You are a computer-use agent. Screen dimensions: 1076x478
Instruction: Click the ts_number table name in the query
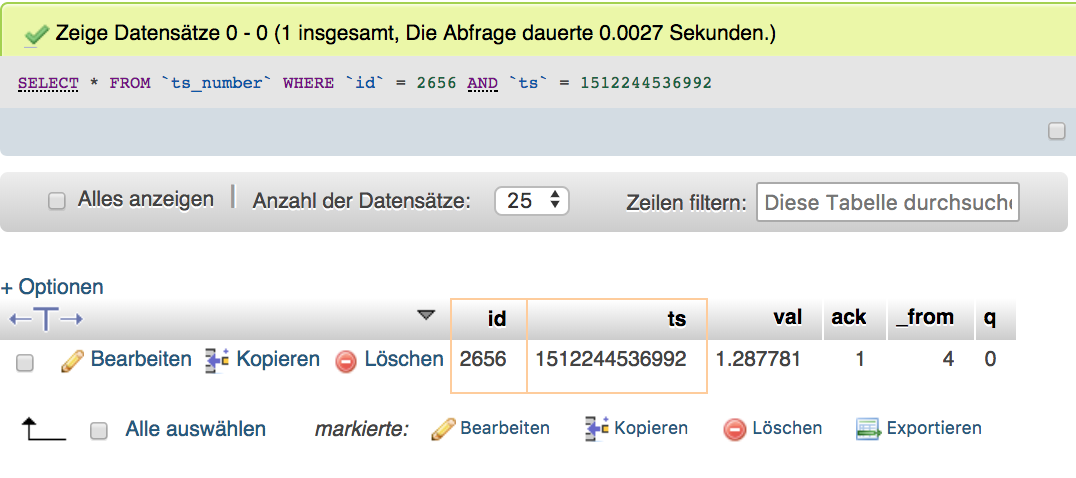pos(216,84)
